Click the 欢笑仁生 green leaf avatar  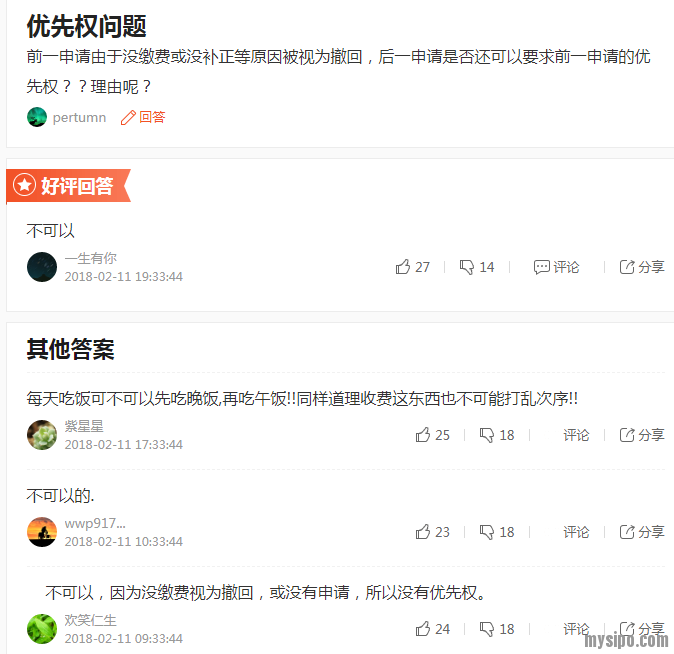(x=42, y=629)
